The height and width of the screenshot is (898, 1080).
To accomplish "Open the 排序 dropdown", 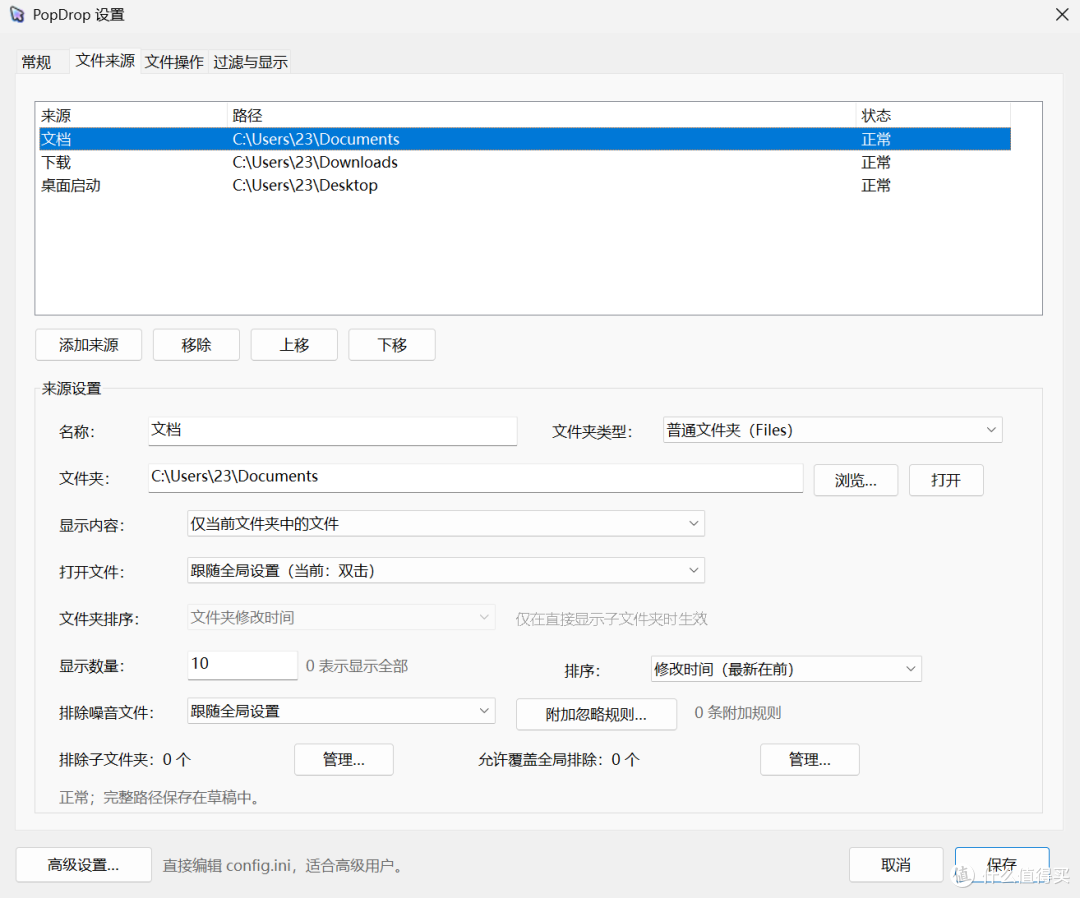I will click(x=786, y=669).
